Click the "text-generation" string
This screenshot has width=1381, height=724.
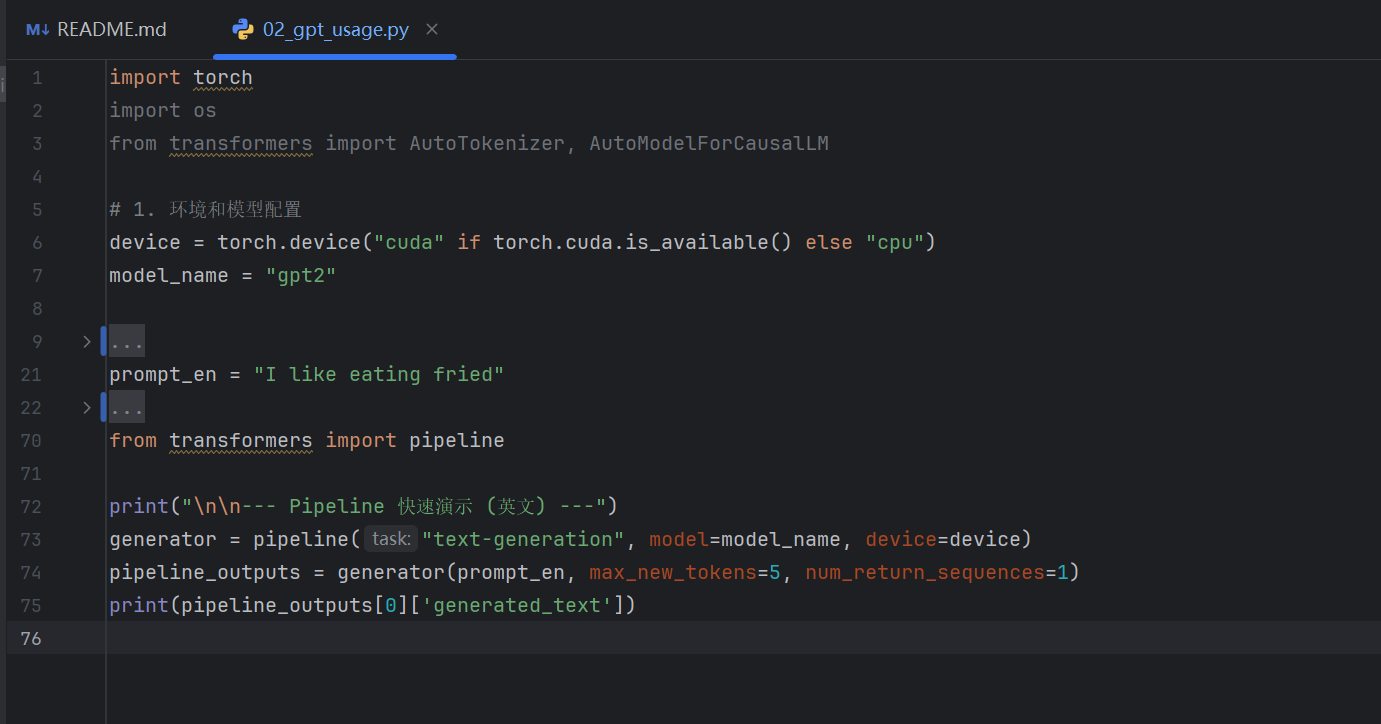(523, 539)
